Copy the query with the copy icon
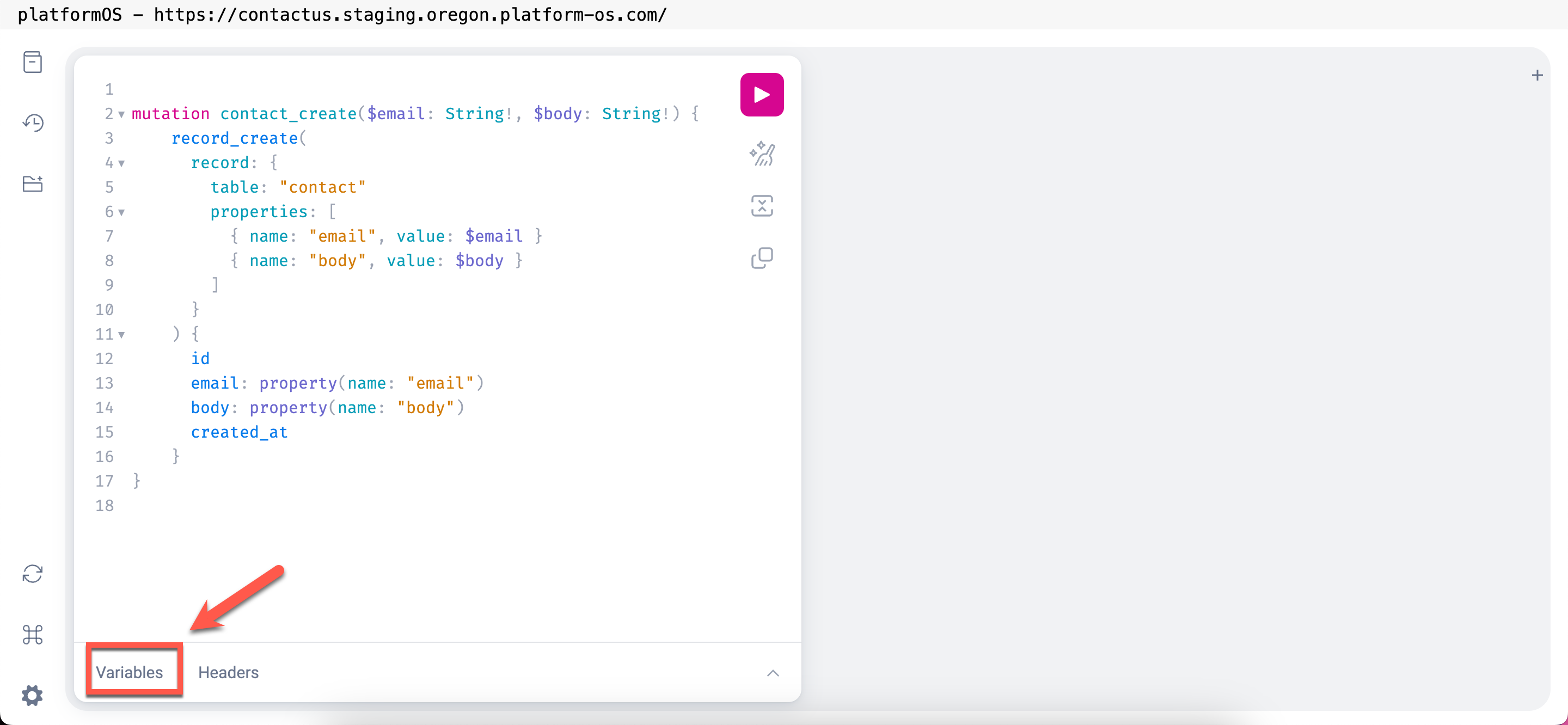This screenshot has width=1568, height=725. click(762, 258)
